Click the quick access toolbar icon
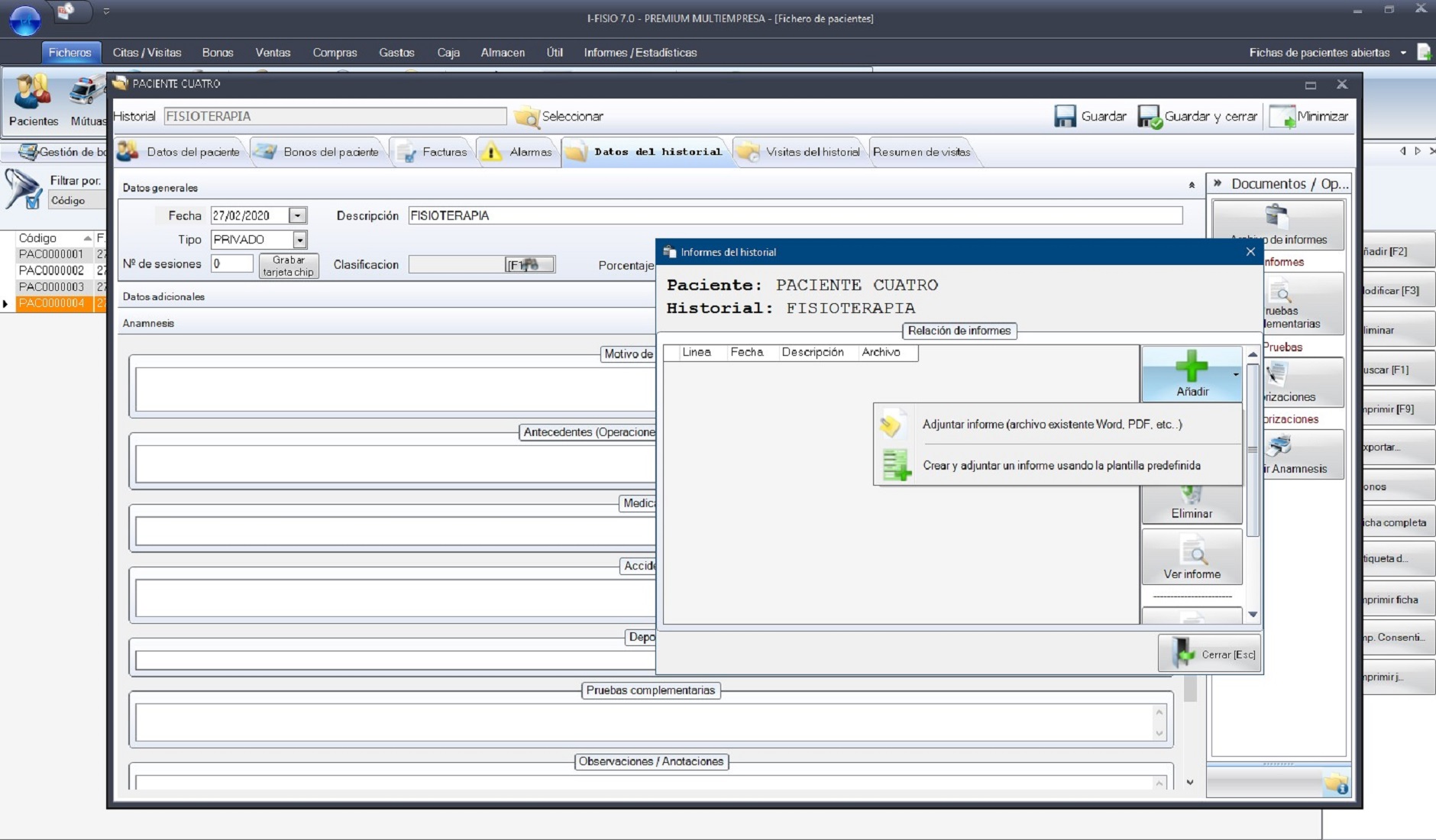The width and height of the screenshot is (1436, 840). tap(66, 11)
